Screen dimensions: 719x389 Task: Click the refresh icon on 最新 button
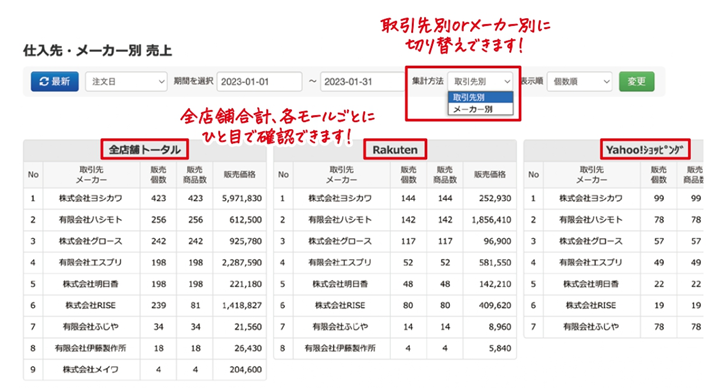tap(44, 81)
